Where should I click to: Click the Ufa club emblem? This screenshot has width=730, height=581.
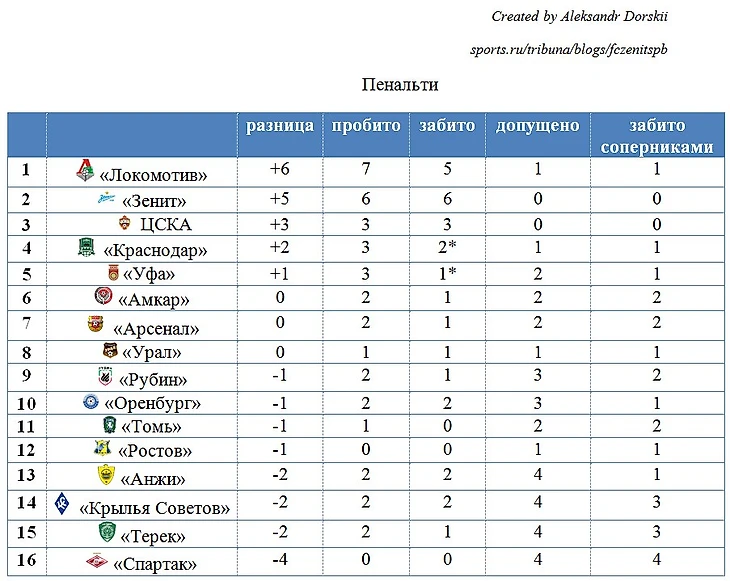pos(113,272)
